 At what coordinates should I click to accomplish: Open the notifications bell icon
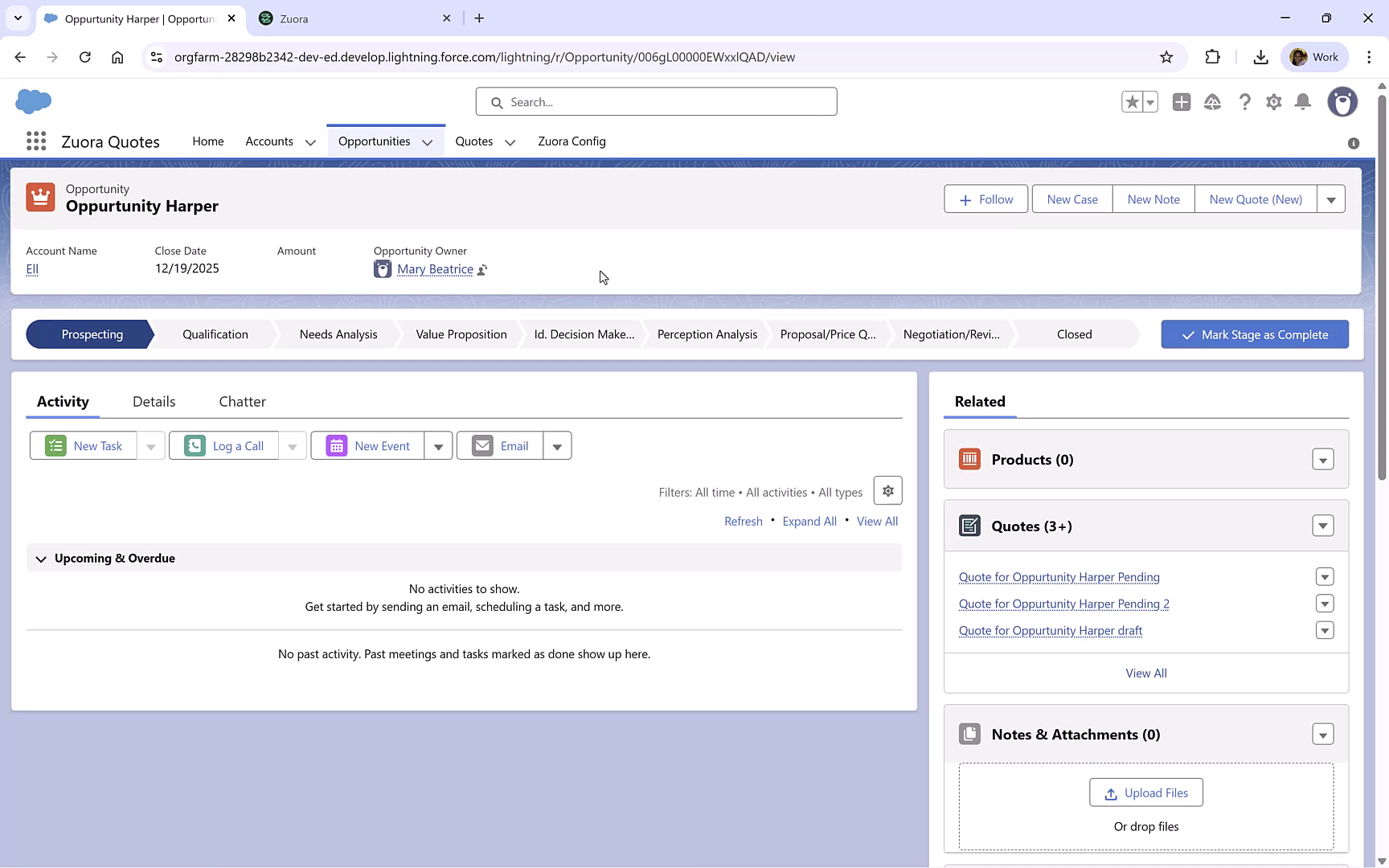click(1303, 102)
